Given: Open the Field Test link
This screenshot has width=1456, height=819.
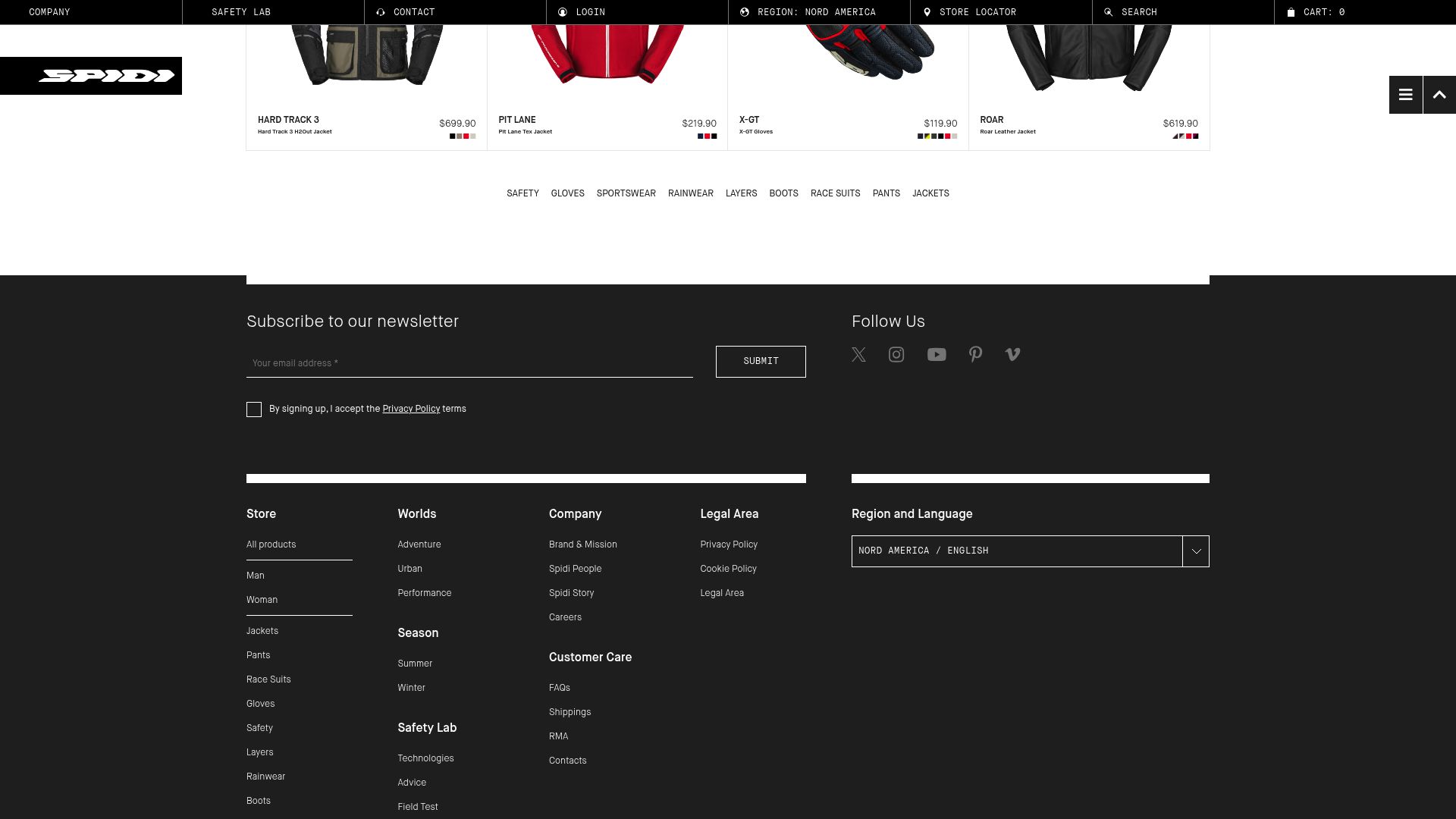Looking at the screenshot, I should coord(417,807).
